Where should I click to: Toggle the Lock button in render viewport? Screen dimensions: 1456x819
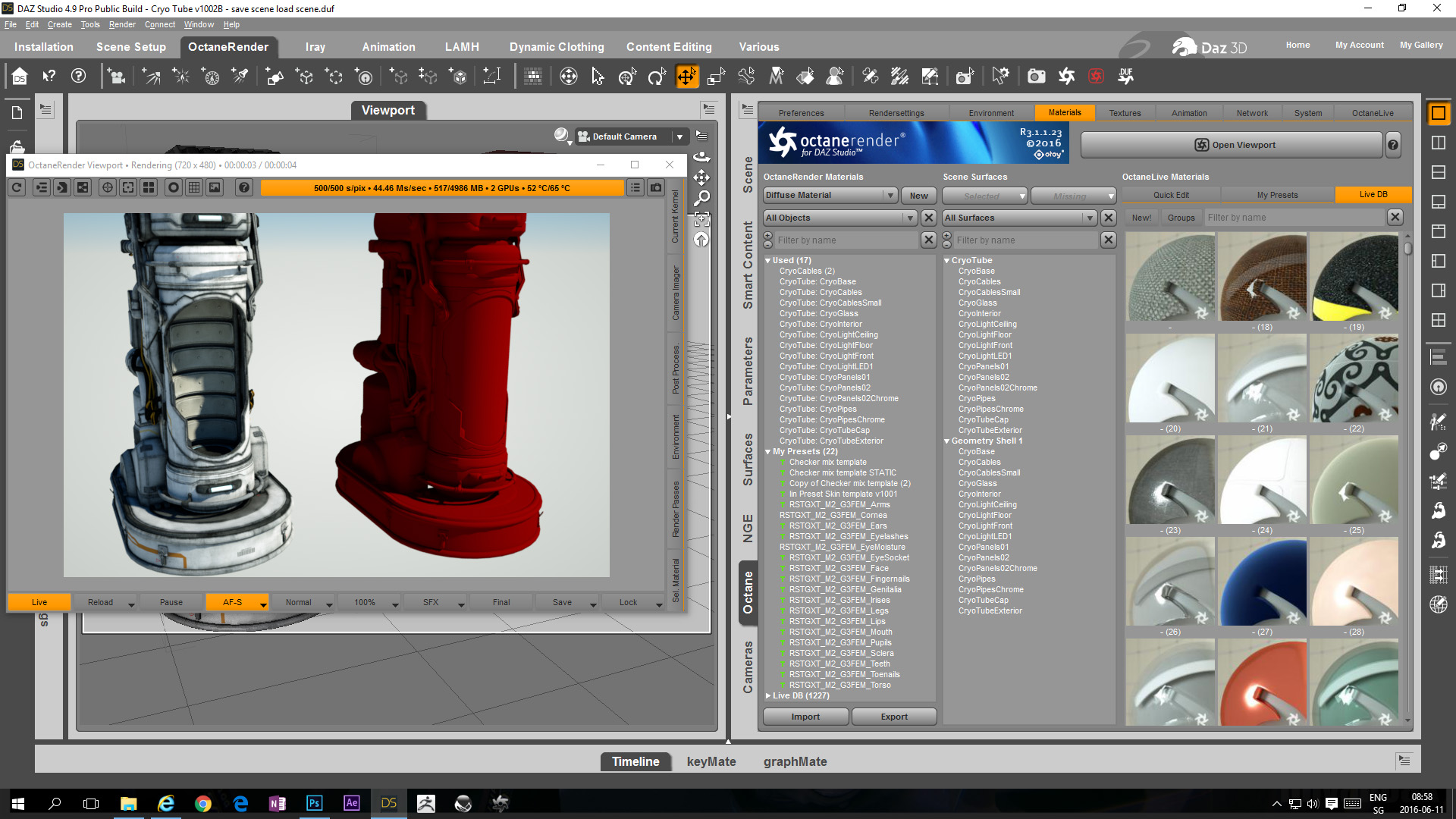coord(628,602)
